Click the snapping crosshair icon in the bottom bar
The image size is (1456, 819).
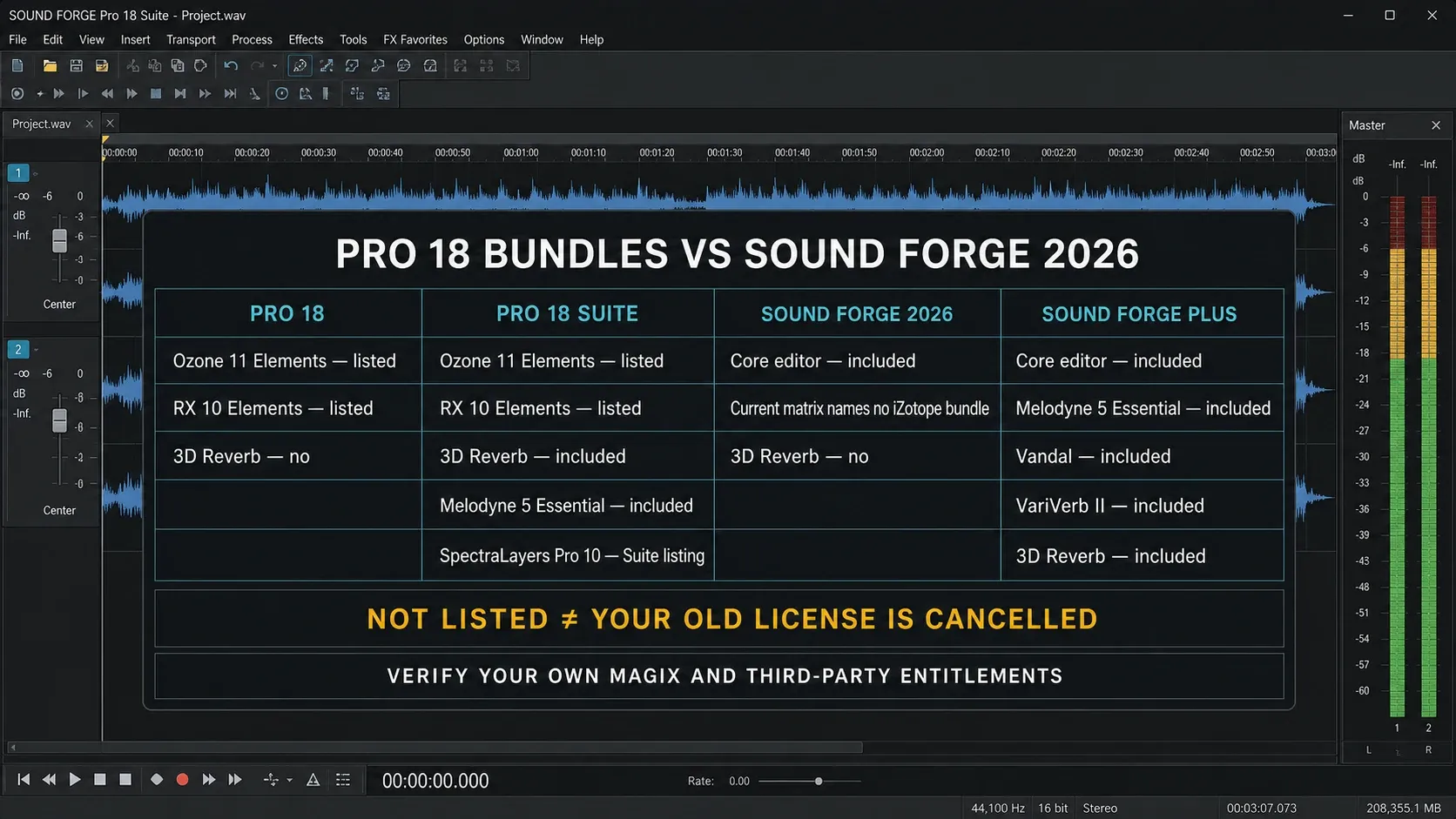click(x=271, y=780)
